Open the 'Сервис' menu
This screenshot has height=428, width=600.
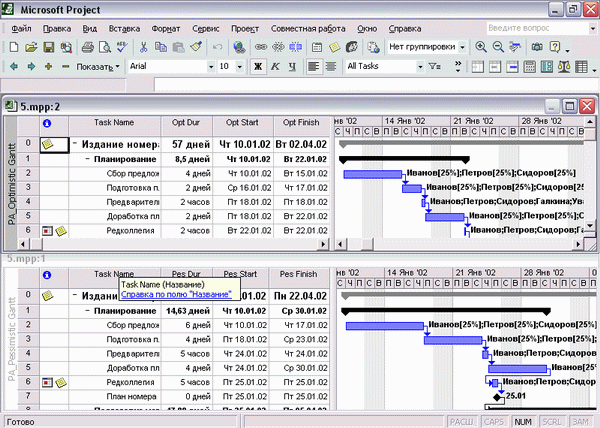pos(206,29)
